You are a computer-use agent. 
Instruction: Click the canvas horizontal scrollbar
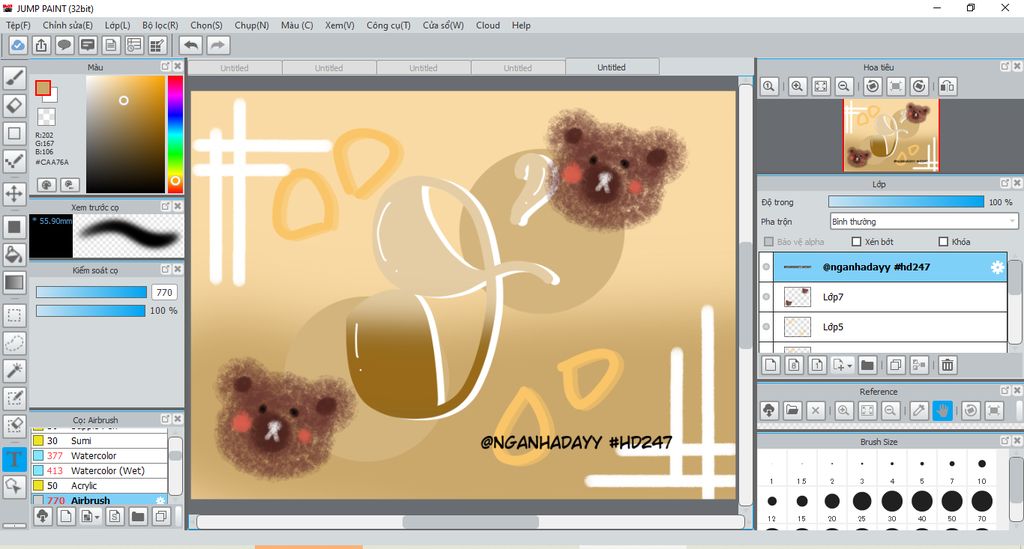click(470, 522)
